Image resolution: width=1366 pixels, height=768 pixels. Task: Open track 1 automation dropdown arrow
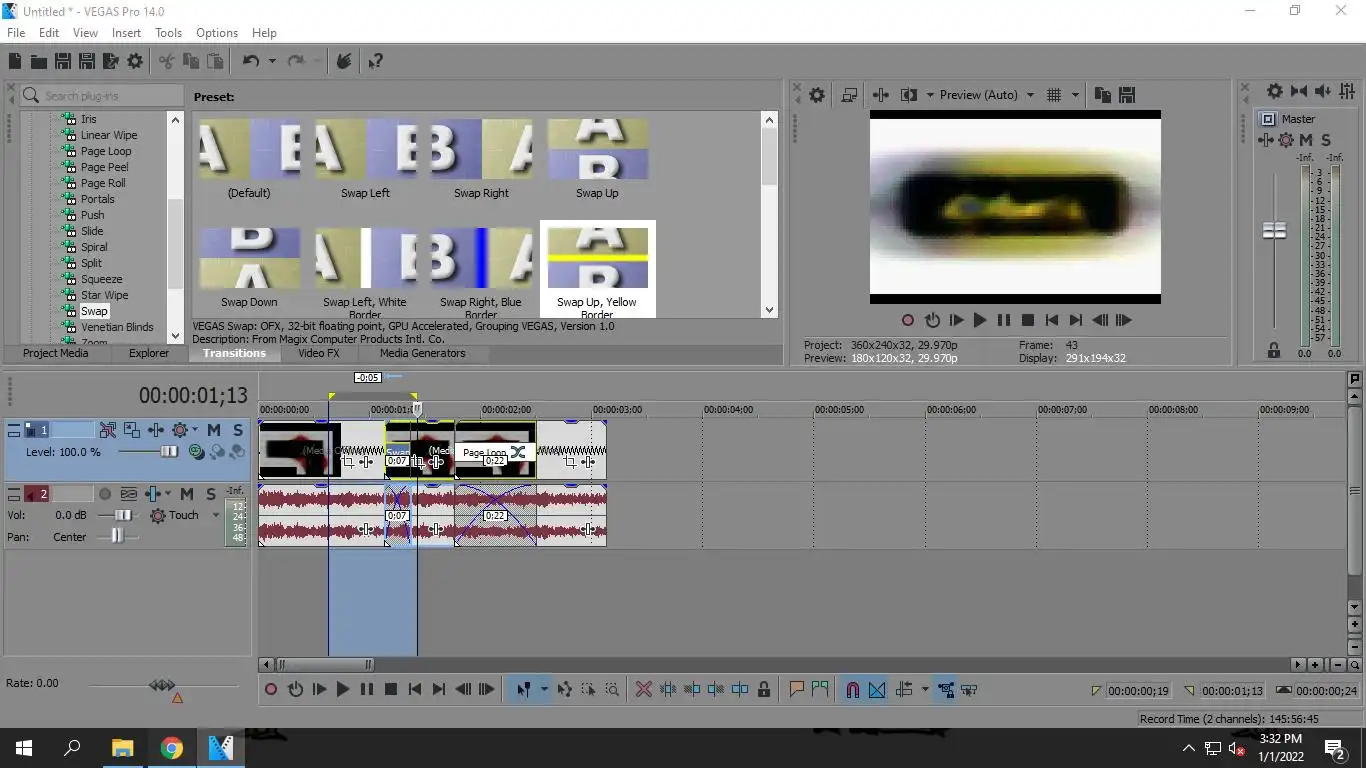pos(195,430)
